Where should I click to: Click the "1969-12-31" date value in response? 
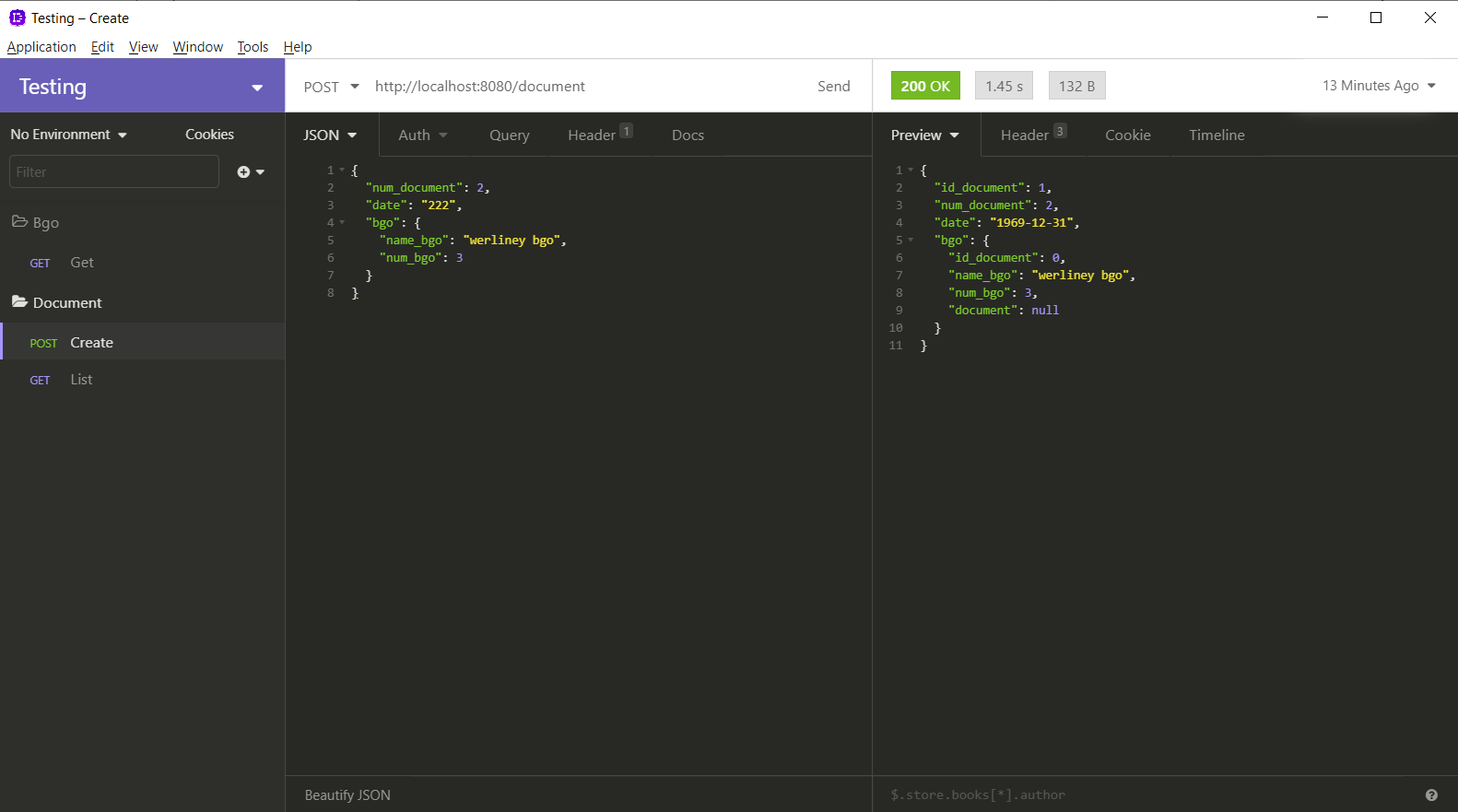click(1032, 223)
